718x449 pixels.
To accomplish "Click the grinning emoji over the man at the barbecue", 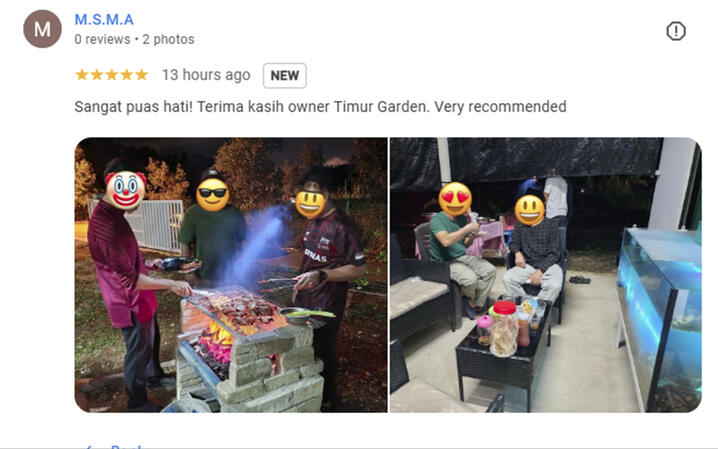I will click(310, 204).
